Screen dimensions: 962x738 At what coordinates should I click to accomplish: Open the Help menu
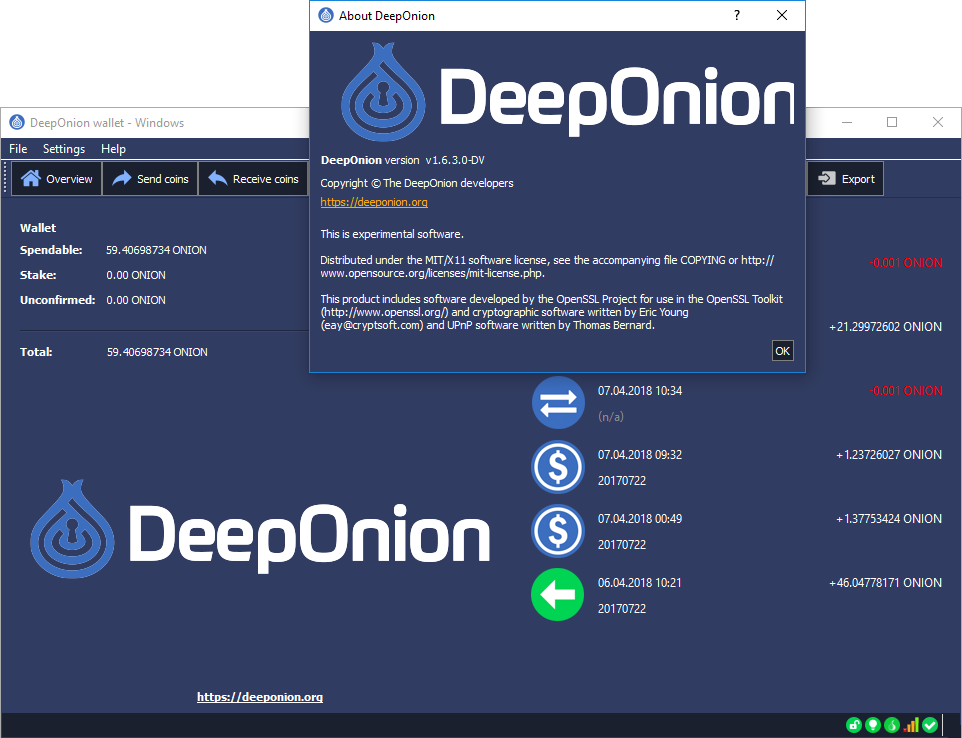click(114, 148)
